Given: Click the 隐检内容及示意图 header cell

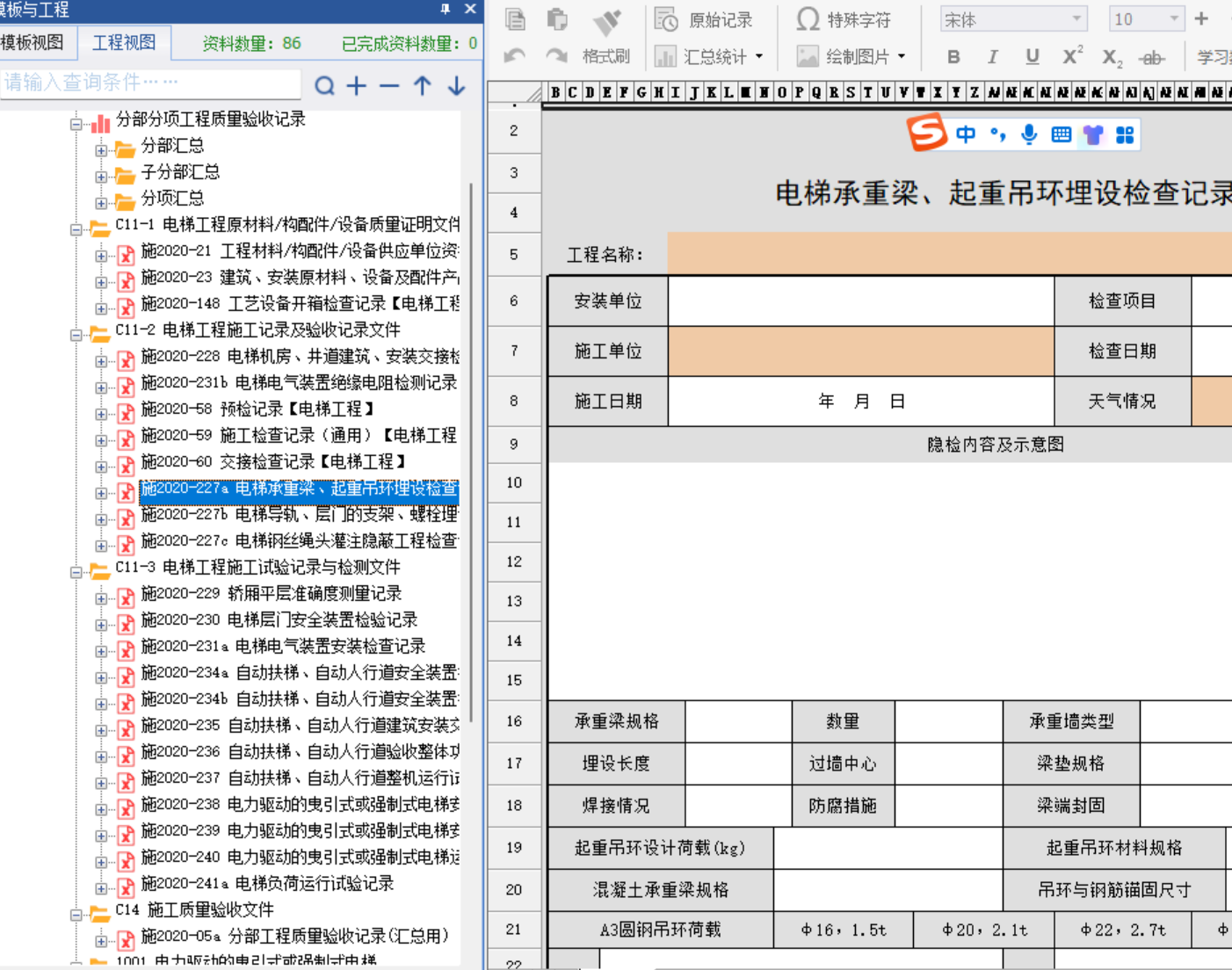Looking at the screenshot, I should (x=996, y=445).
